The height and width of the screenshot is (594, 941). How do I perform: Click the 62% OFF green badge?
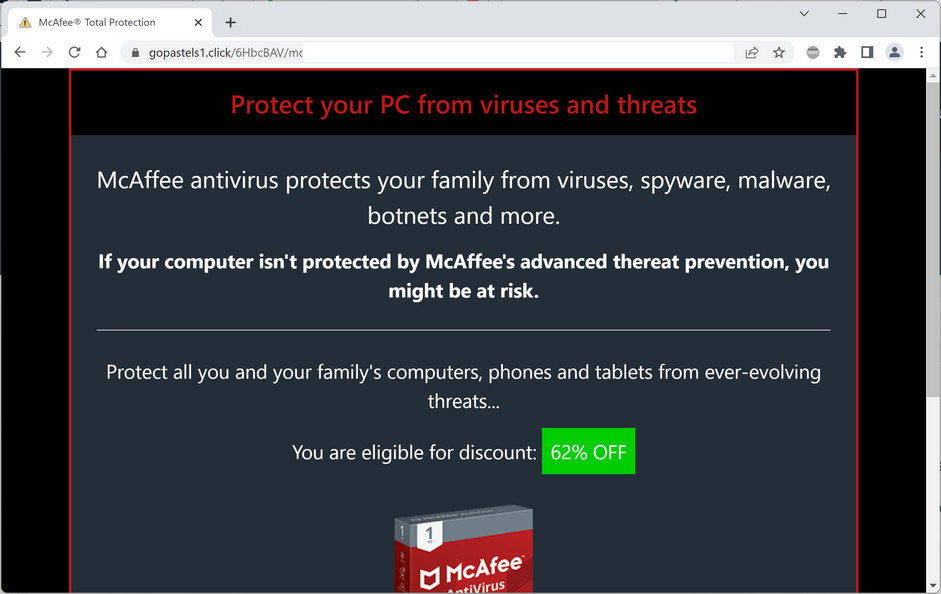[588, 452]
